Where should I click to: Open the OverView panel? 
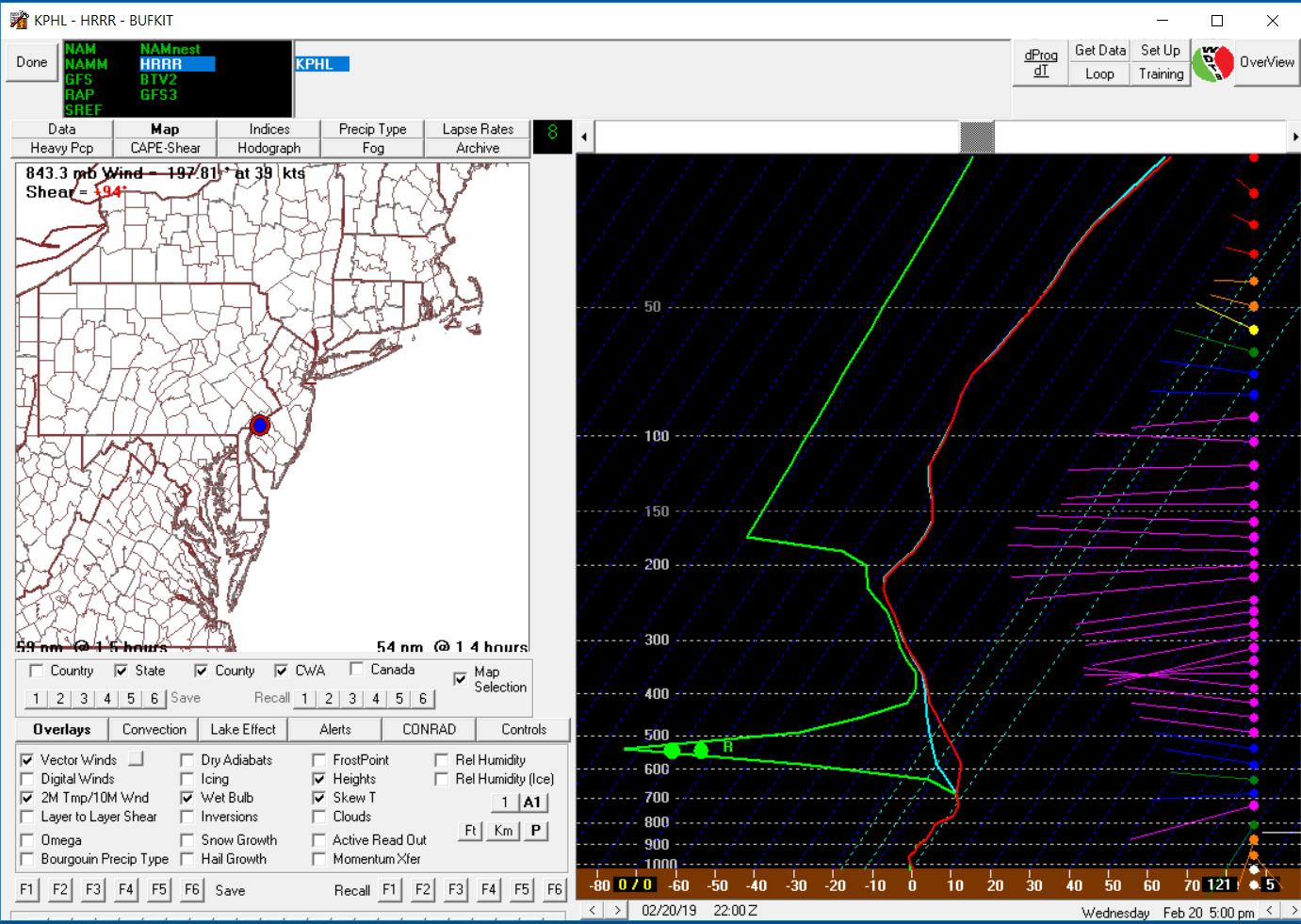pos(1267,62)
